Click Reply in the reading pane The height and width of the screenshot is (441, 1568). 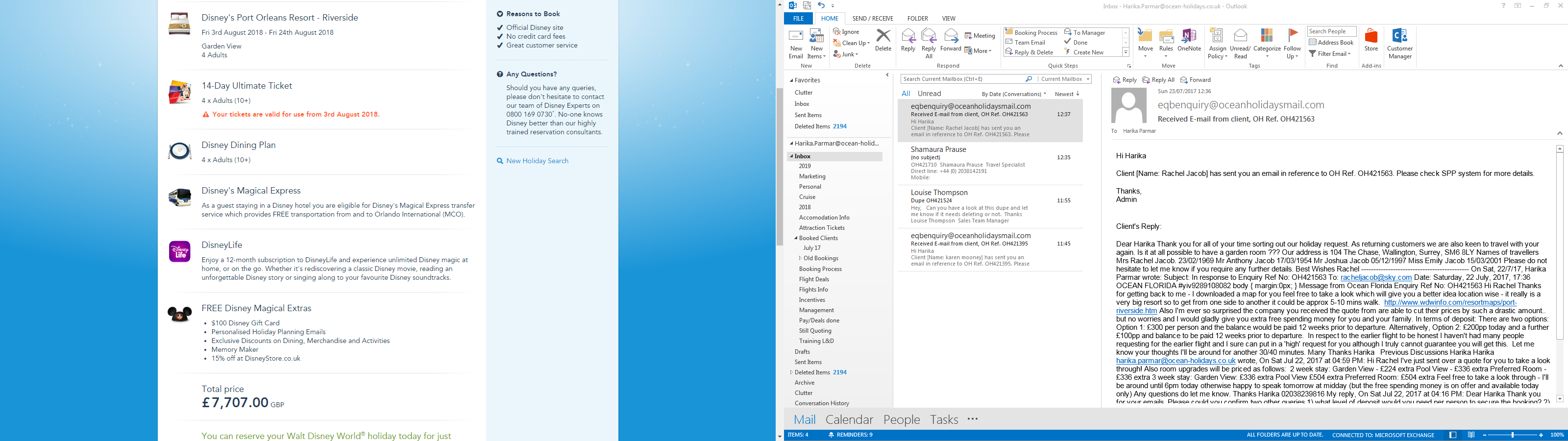[x=1124, y=80]
